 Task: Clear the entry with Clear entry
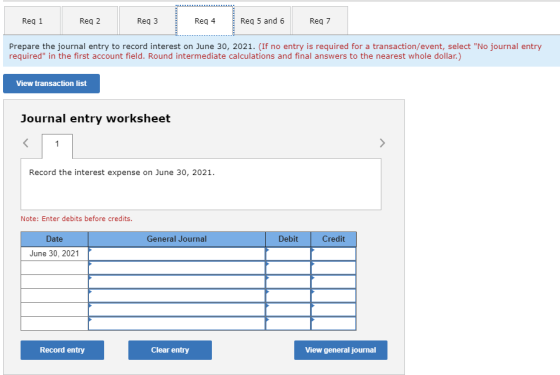click(x=170, y=350)
